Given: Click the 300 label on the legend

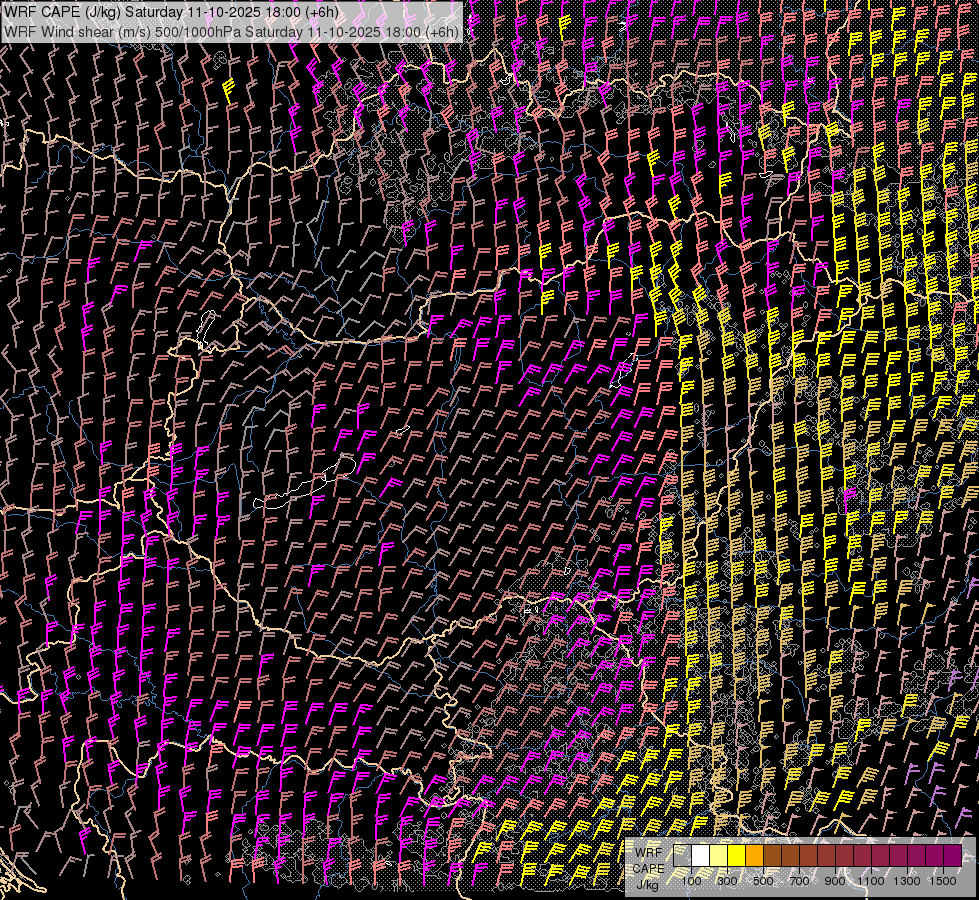Looking at the screenshot, I should click(x=727, y=881).
